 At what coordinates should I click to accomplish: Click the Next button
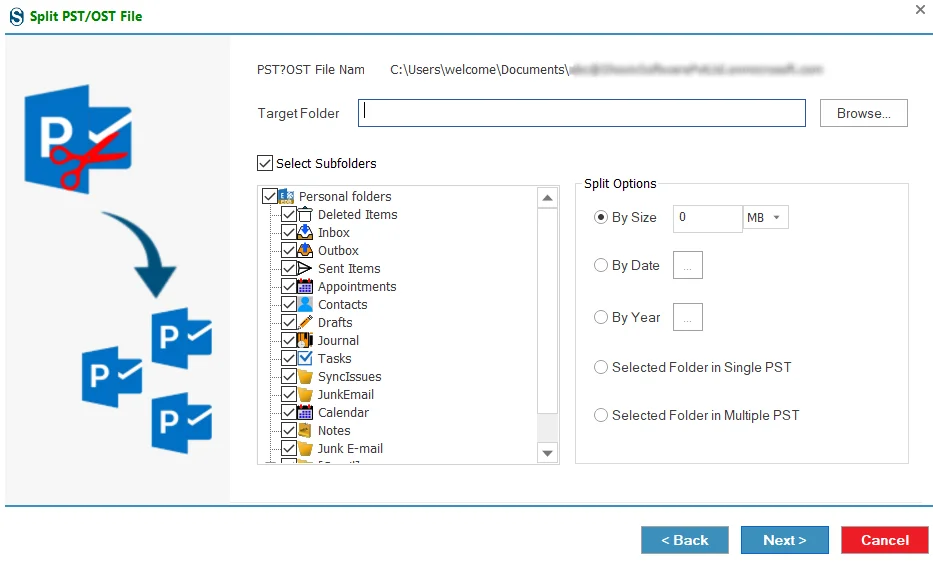(784, 540)
